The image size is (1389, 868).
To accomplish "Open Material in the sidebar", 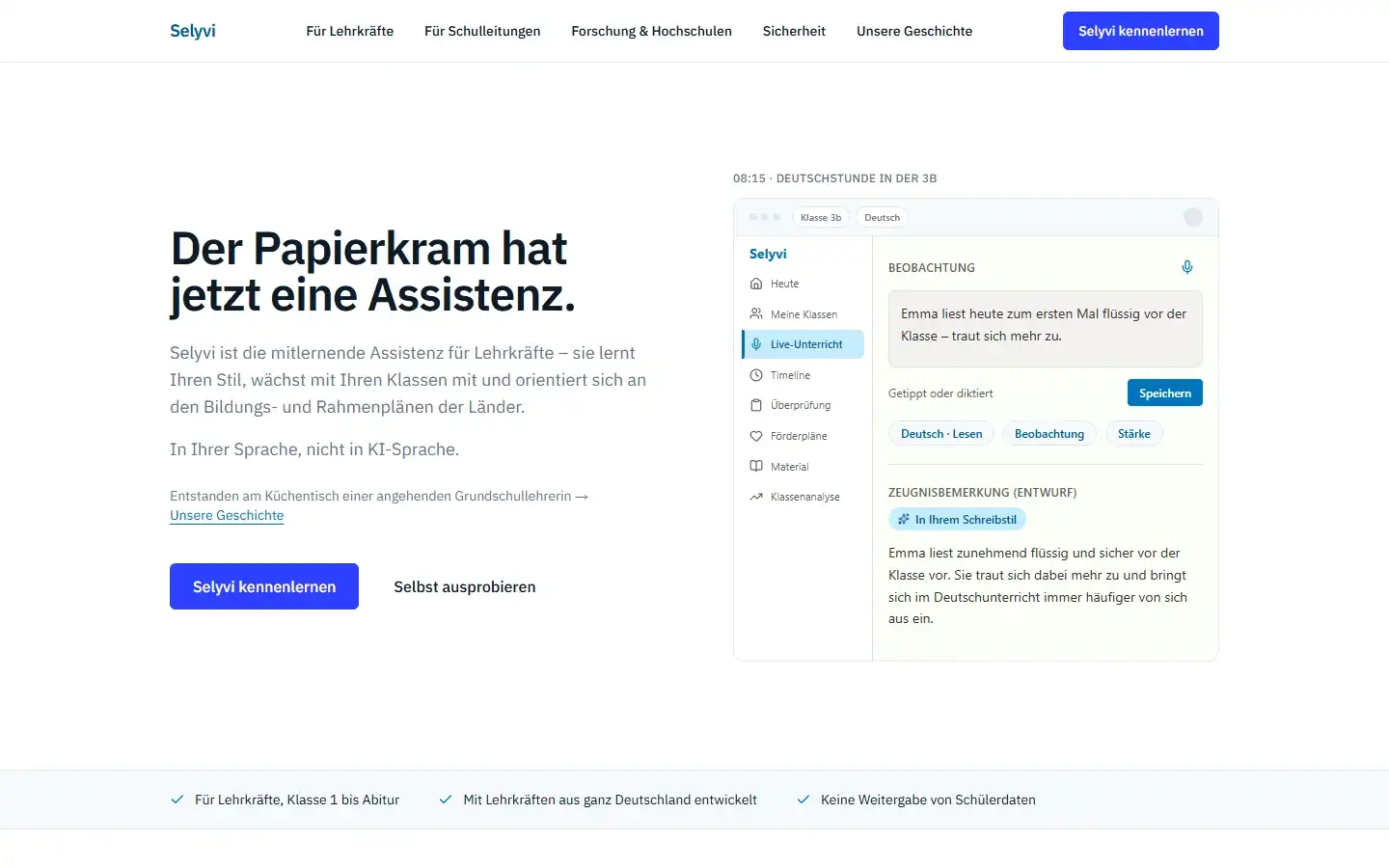I will coord(803,467).
